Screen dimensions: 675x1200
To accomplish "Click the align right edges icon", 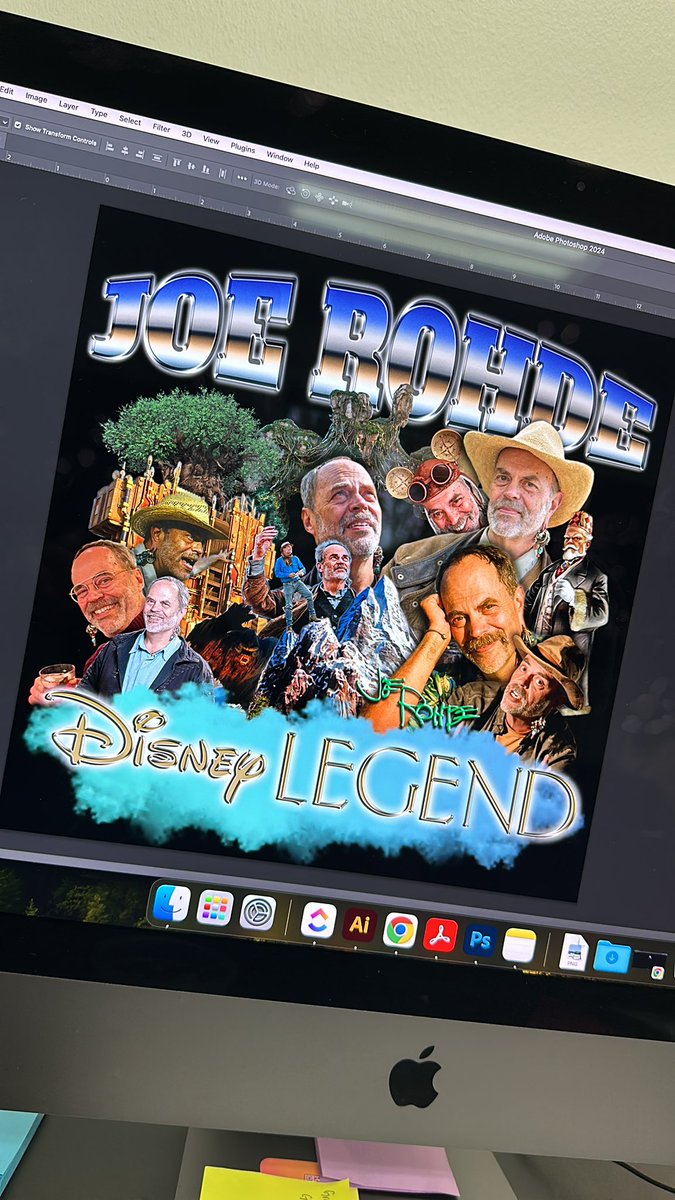I will 140,154.
